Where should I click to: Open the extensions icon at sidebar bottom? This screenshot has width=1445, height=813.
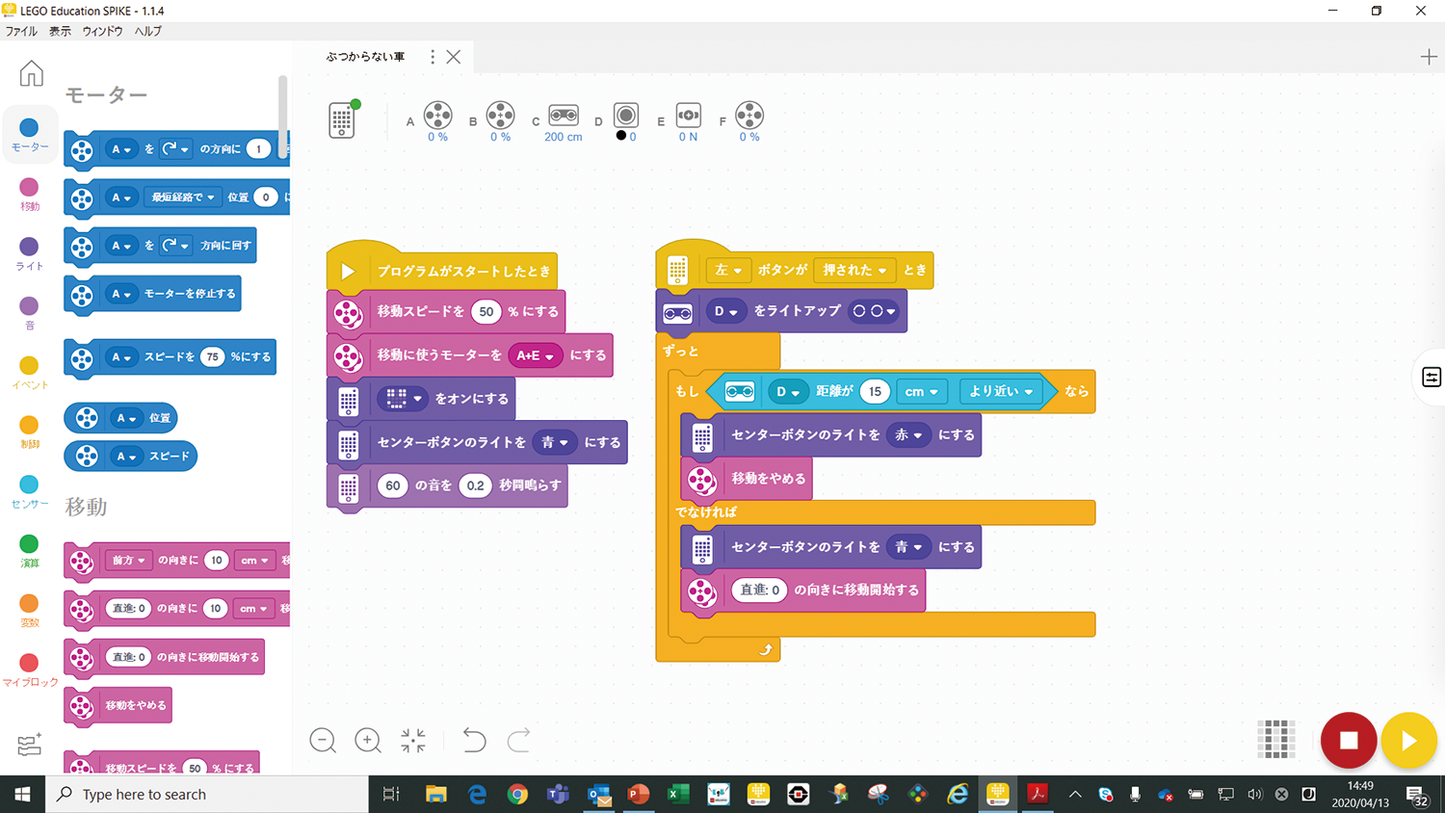click(29, 745)
